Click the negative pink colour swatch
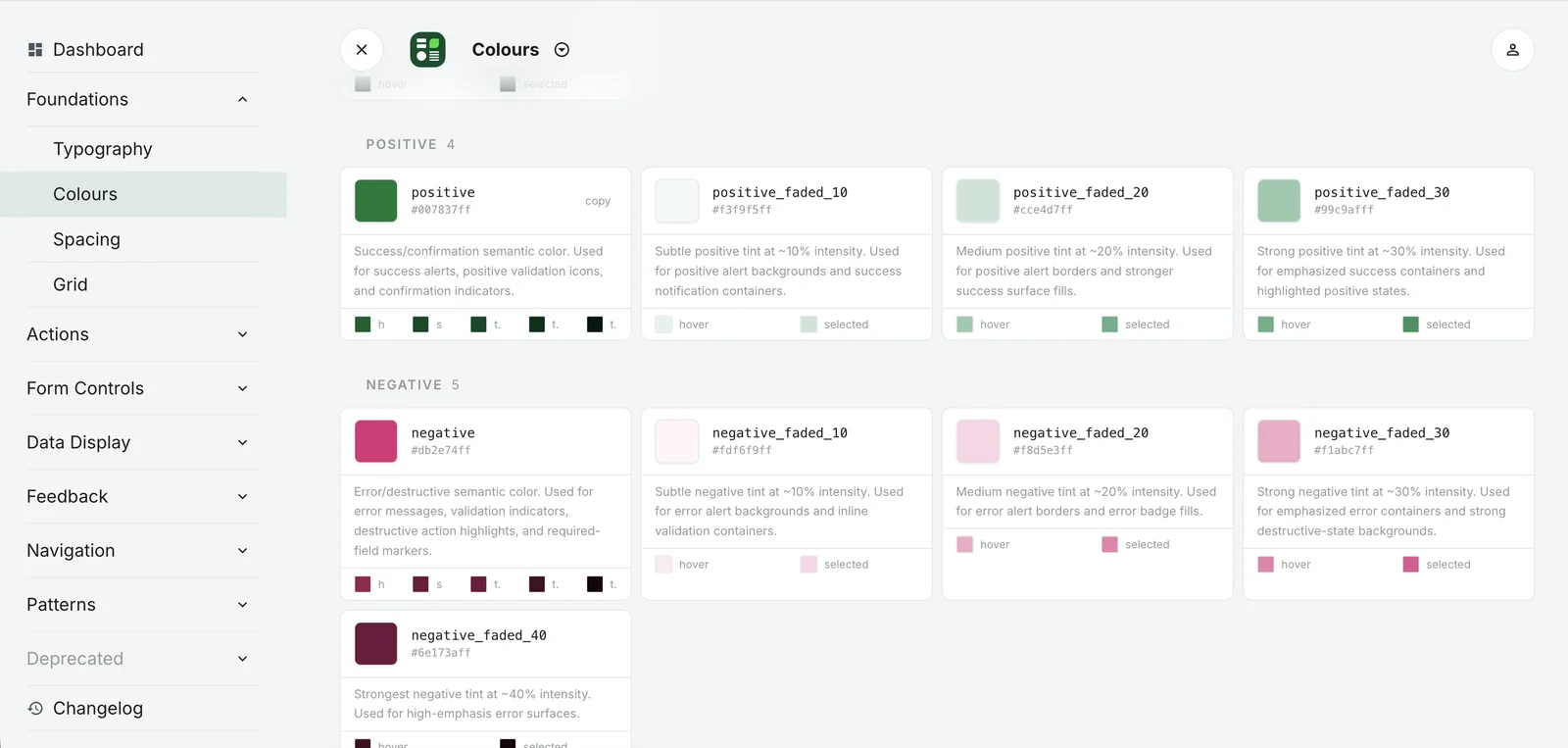The image size is (1568, 748). [x=375, y=440]
